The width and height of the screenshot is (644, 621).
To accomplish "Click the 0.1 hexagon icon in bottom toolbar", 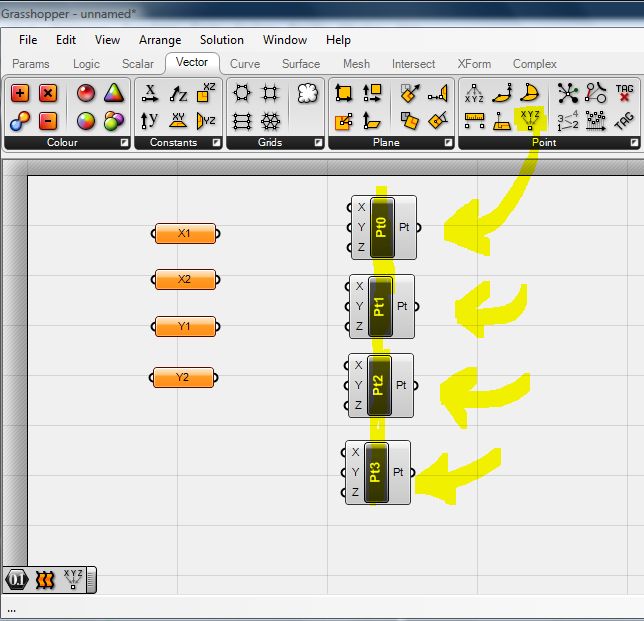I will click(16, 580).
